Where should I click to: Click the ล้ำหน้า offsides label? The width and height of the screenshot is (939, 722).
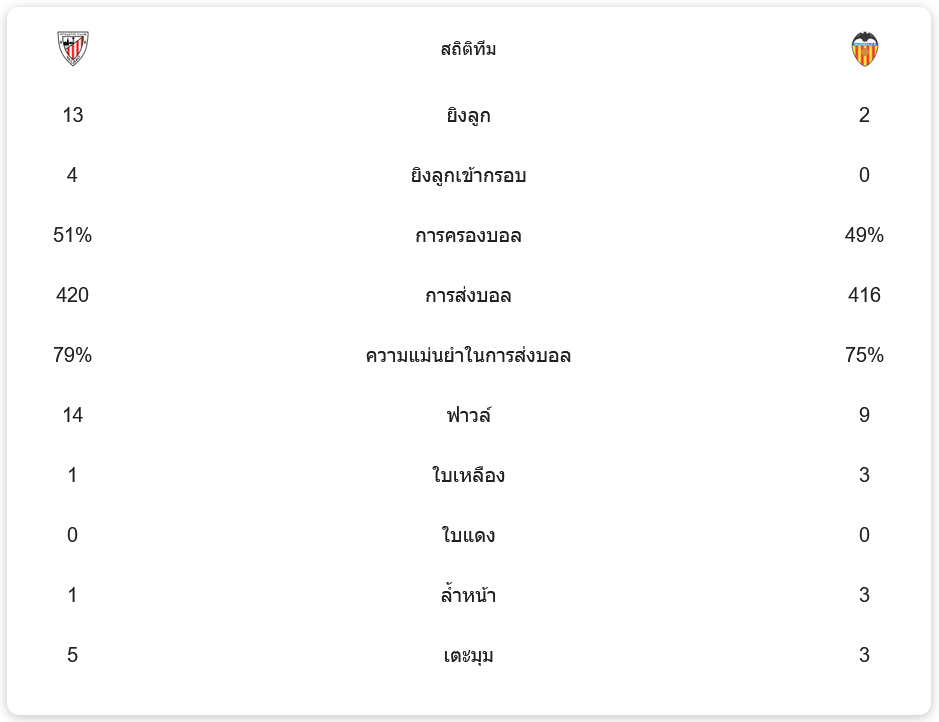click(468, 596)
